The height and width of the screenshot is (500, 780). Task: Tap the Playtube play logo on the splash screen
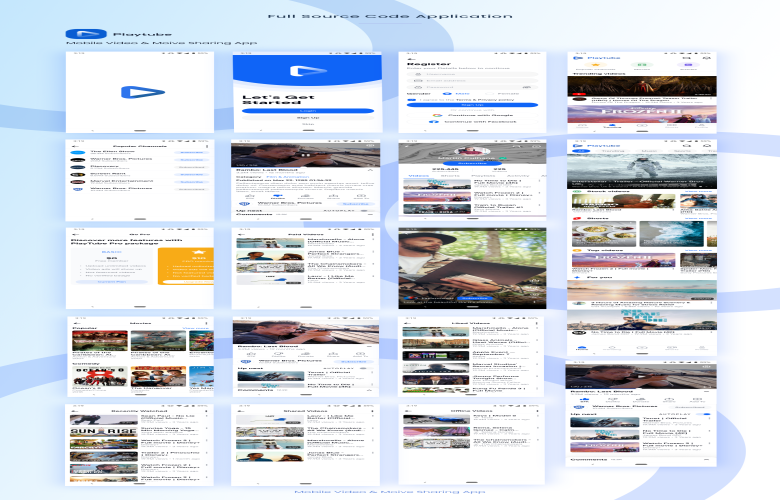[x=143, y=92]
